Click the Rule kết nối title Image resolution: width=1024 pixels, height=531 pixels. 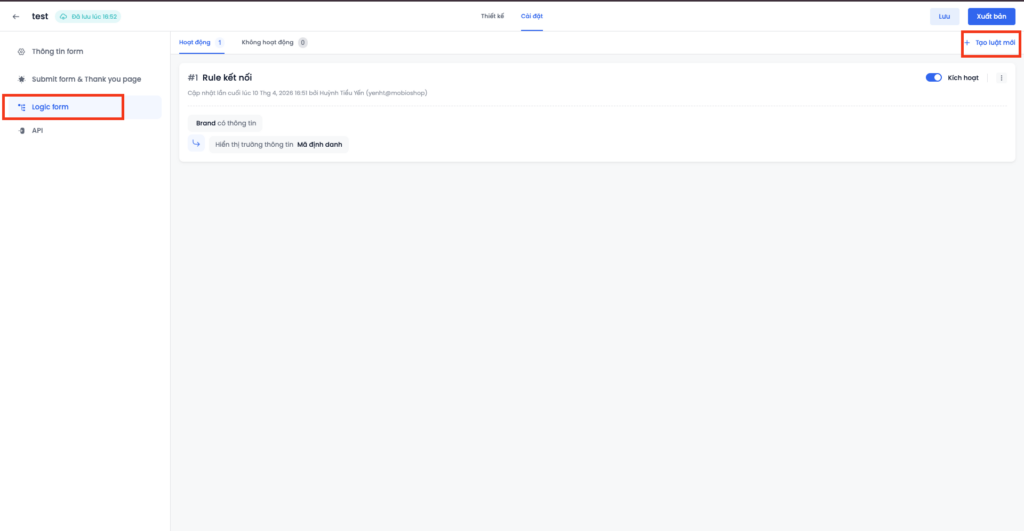point(227,77)
